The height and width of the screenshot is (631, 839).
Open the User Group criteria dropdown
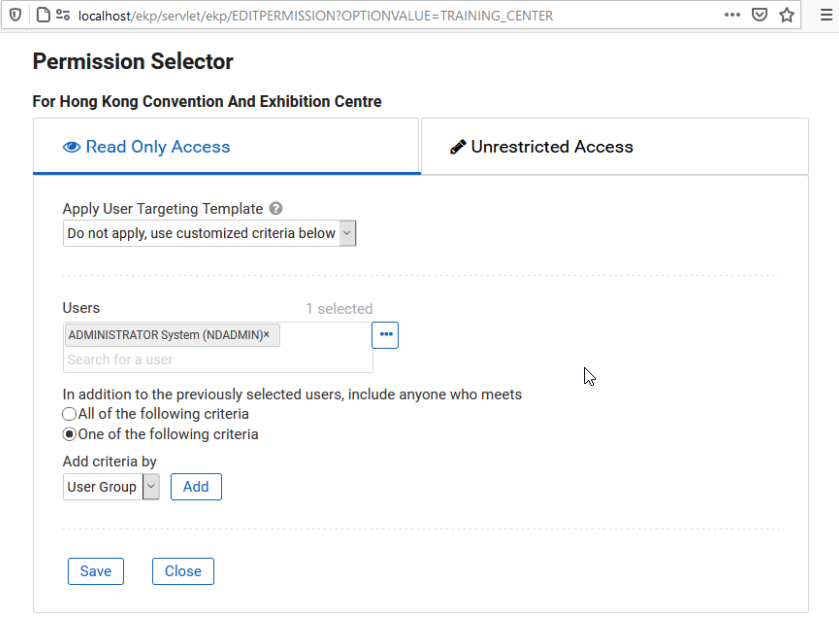pos(111,487)
